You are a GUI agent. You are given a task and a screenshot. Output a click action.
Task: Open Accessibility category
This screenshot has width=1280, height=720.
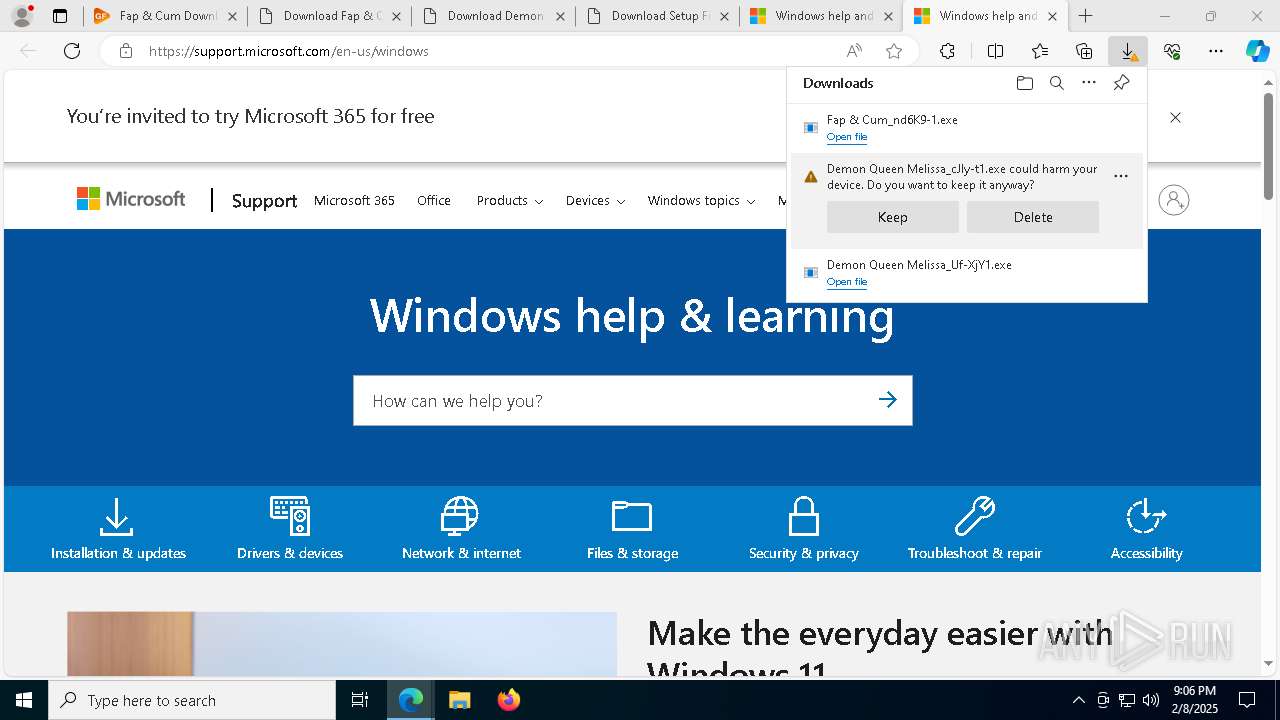click(1146, 529)
